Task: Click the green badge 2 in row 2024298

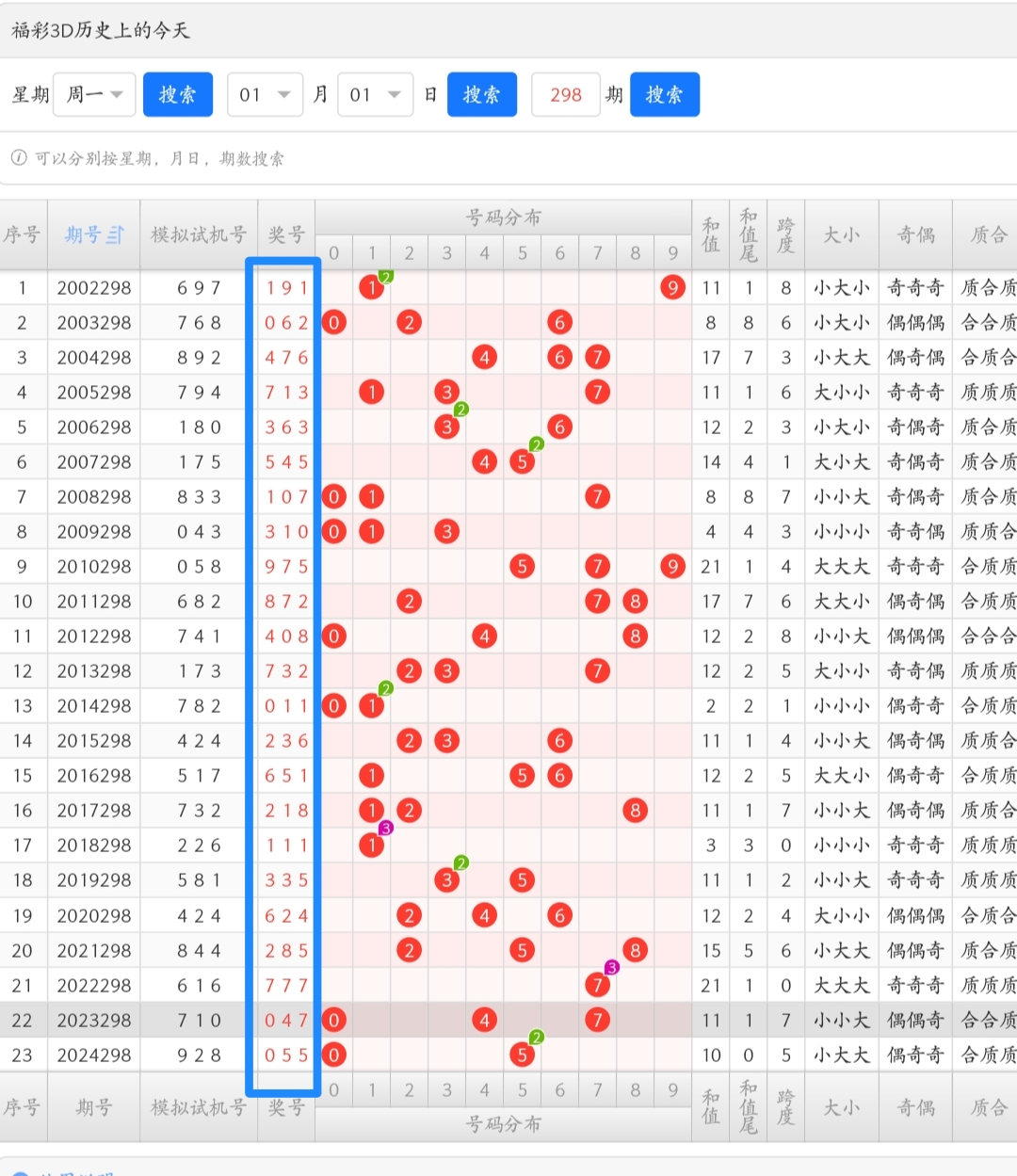Action: click(x=536, y=1038)
